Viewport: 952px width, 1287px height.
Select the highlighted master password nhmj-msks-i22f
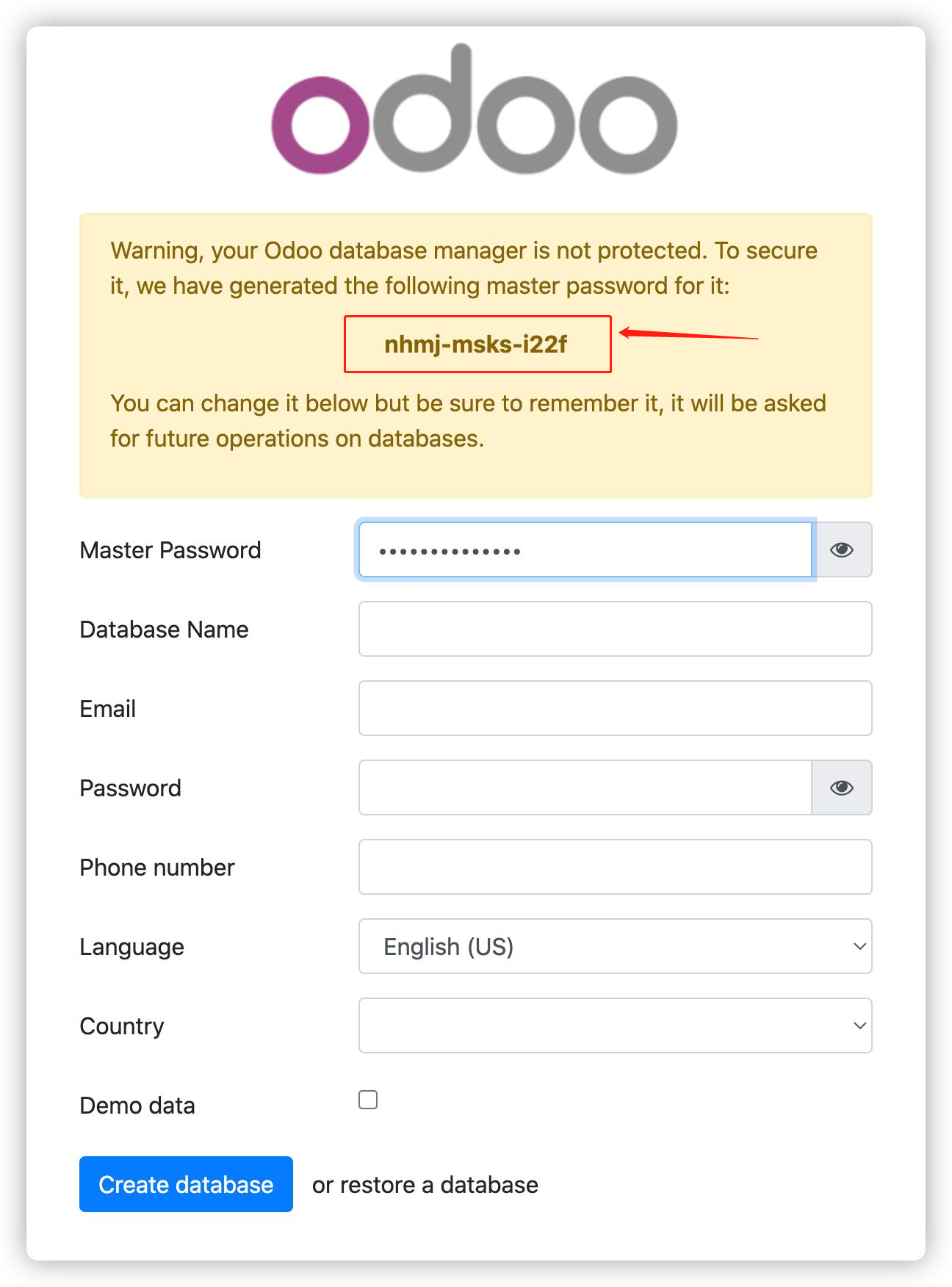(477, 343)
